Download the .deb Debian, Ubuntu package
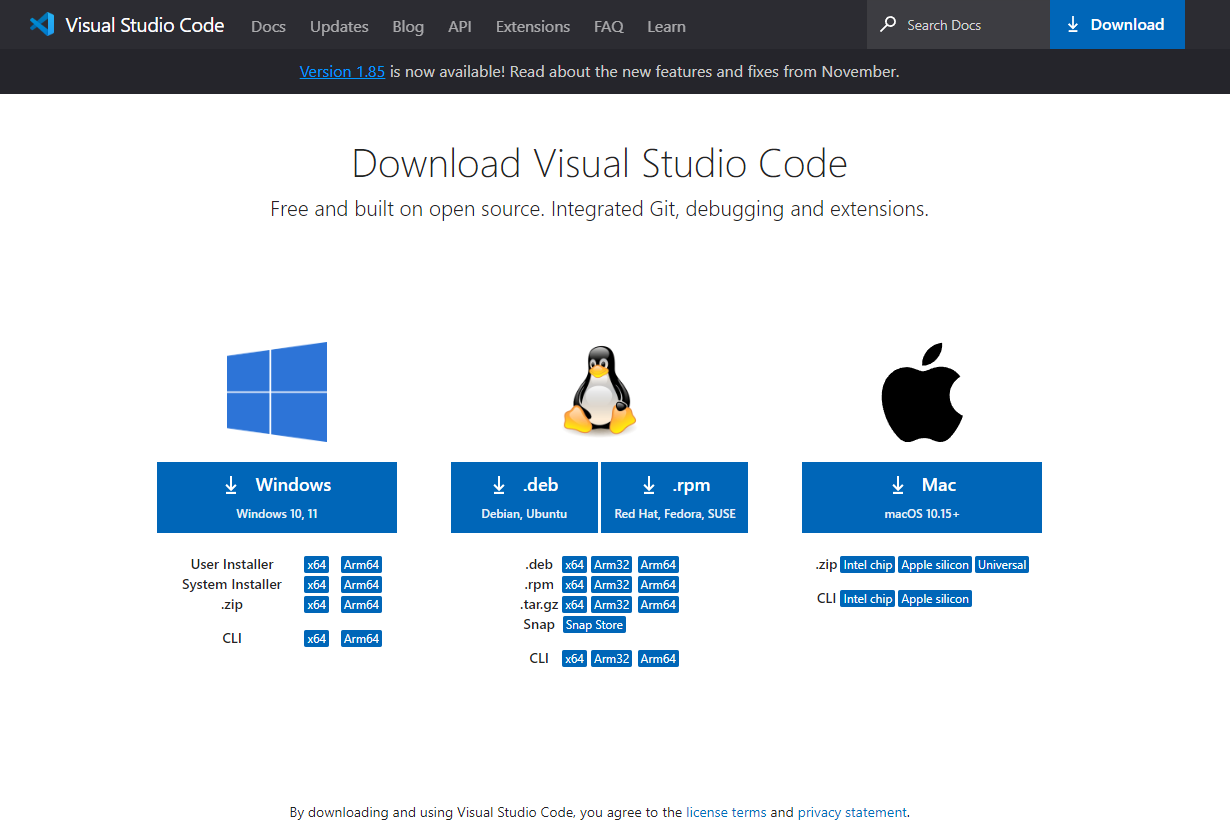This screenshot has height=839, width=1230. [524, 497]
